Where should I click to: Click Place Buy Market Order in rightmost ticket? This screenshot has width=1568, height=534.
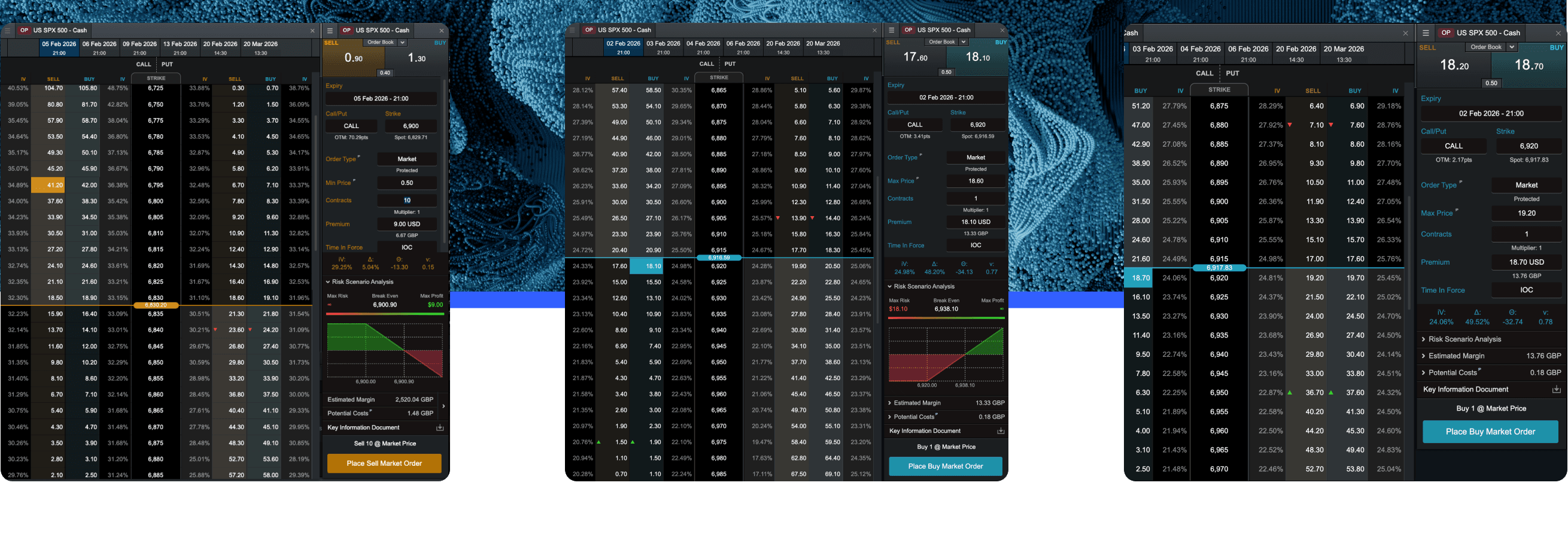point(1490,432)
